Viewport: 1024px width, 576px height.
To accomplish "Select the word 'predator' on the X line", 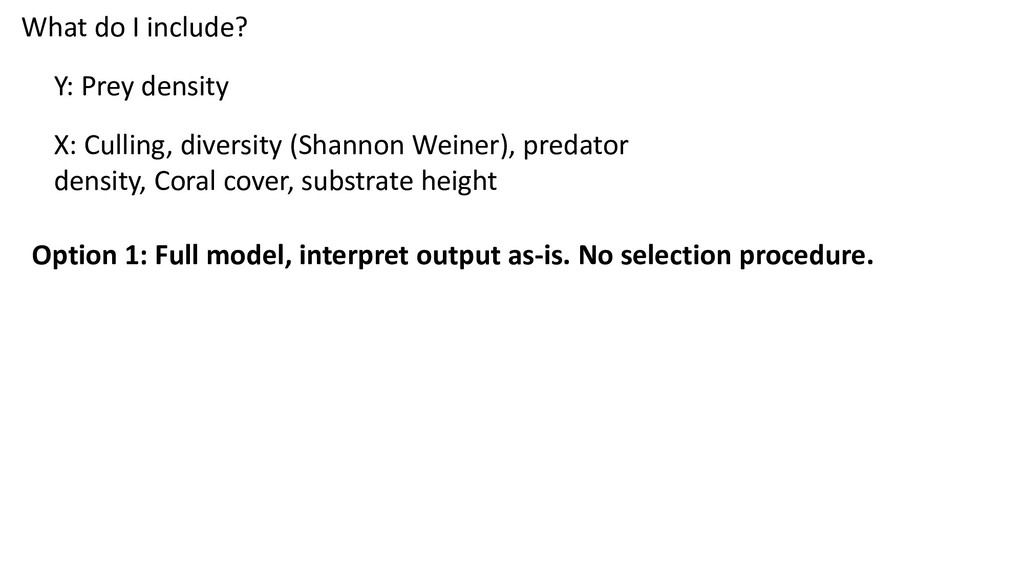I will [575, 145].
